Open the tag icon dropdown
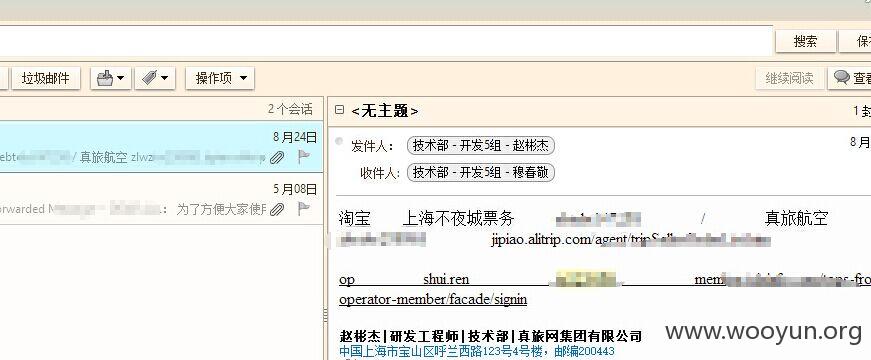 point(155,78)
